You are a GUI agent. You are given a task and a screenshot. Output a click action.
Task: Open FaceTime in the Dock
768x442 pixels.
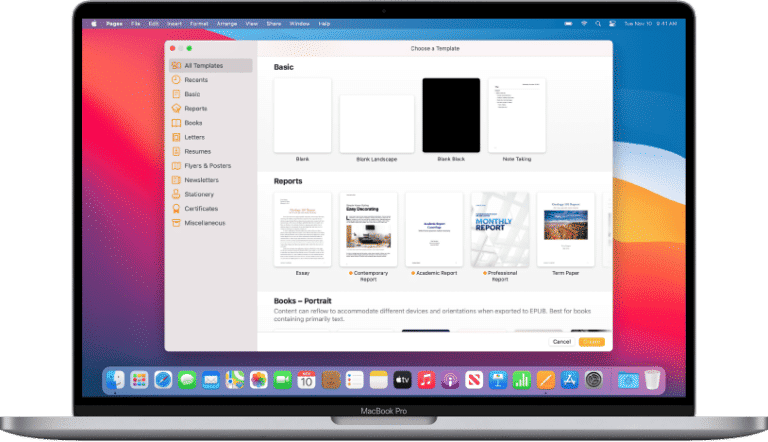[283, 380]
